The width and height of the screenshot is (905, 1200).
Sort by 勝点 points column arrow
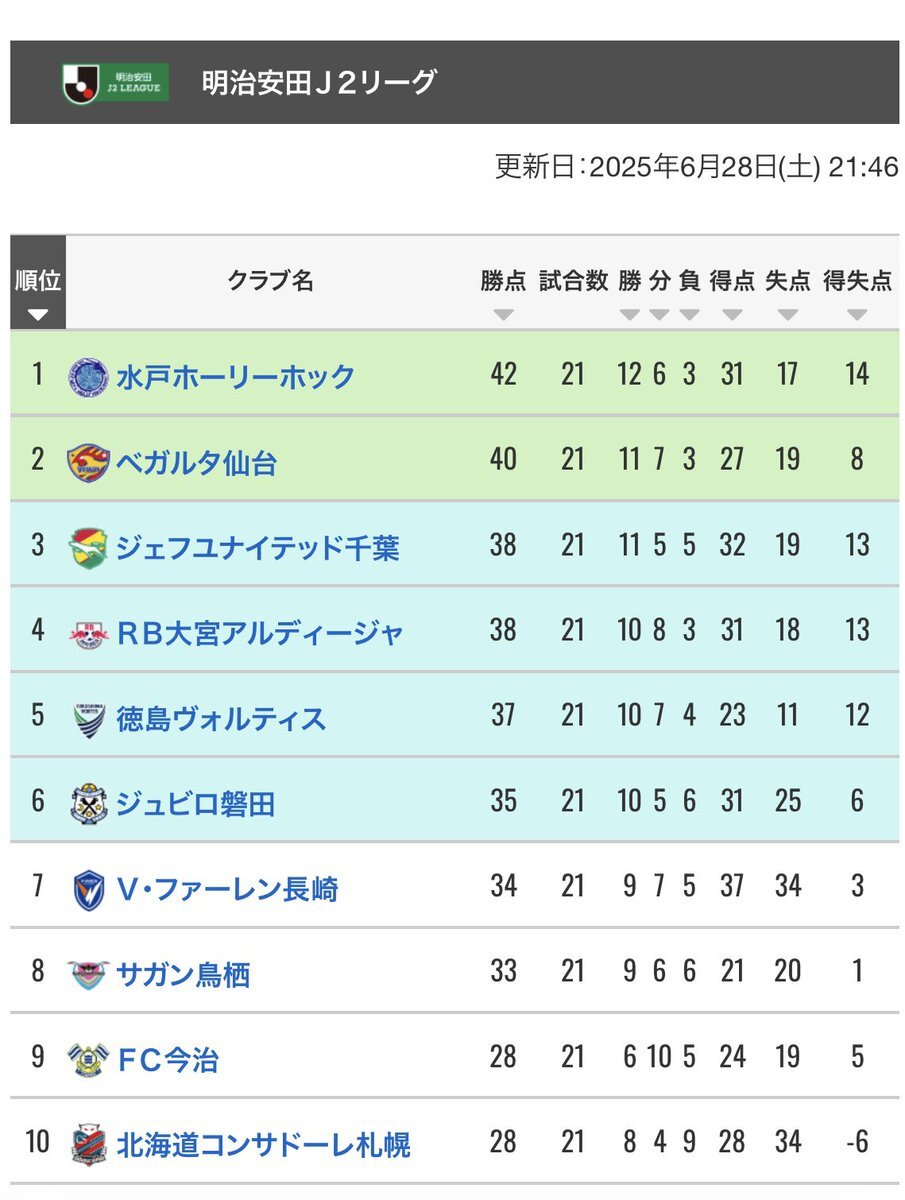[x=503, y=315]
